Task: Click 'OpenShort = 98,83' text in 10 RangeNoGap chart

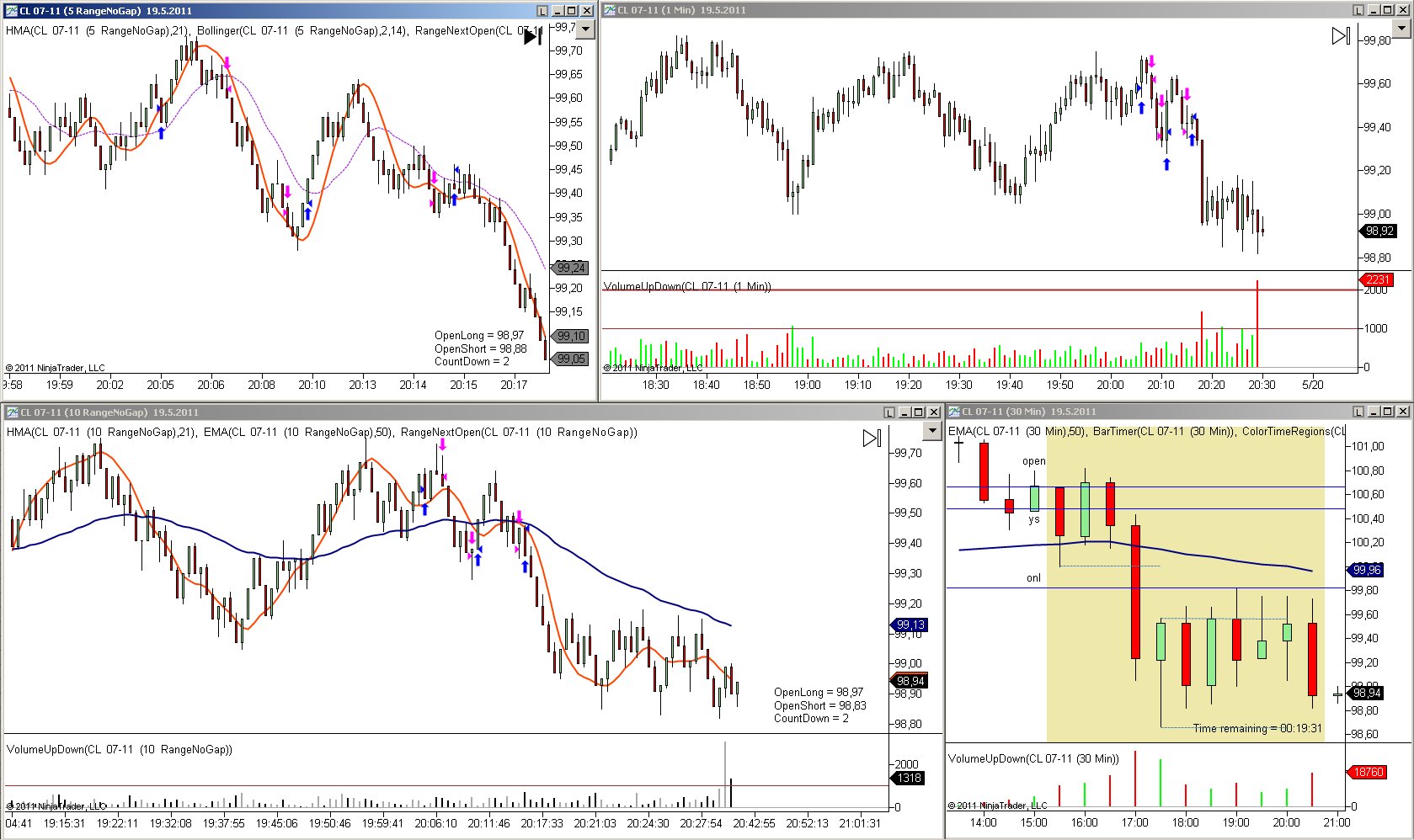Action: click(x=820, y=705)
